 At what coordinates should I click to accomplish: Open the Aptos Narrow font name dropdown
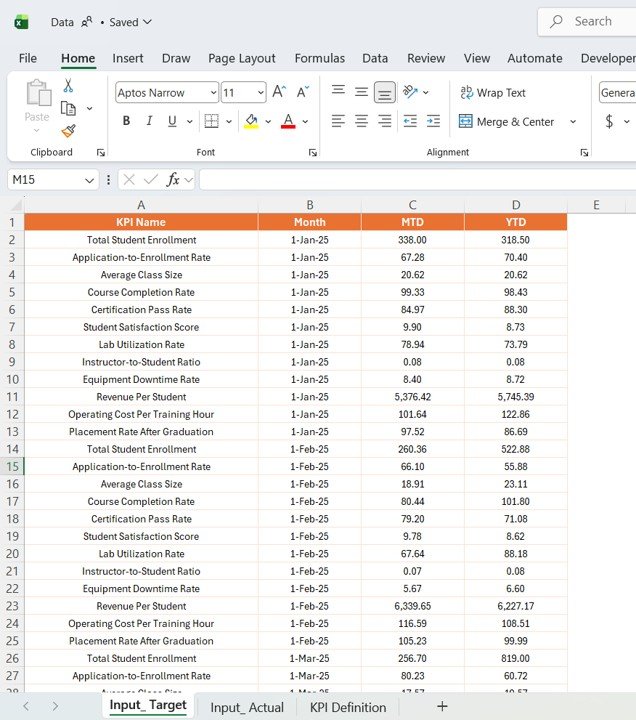(213, 93)
